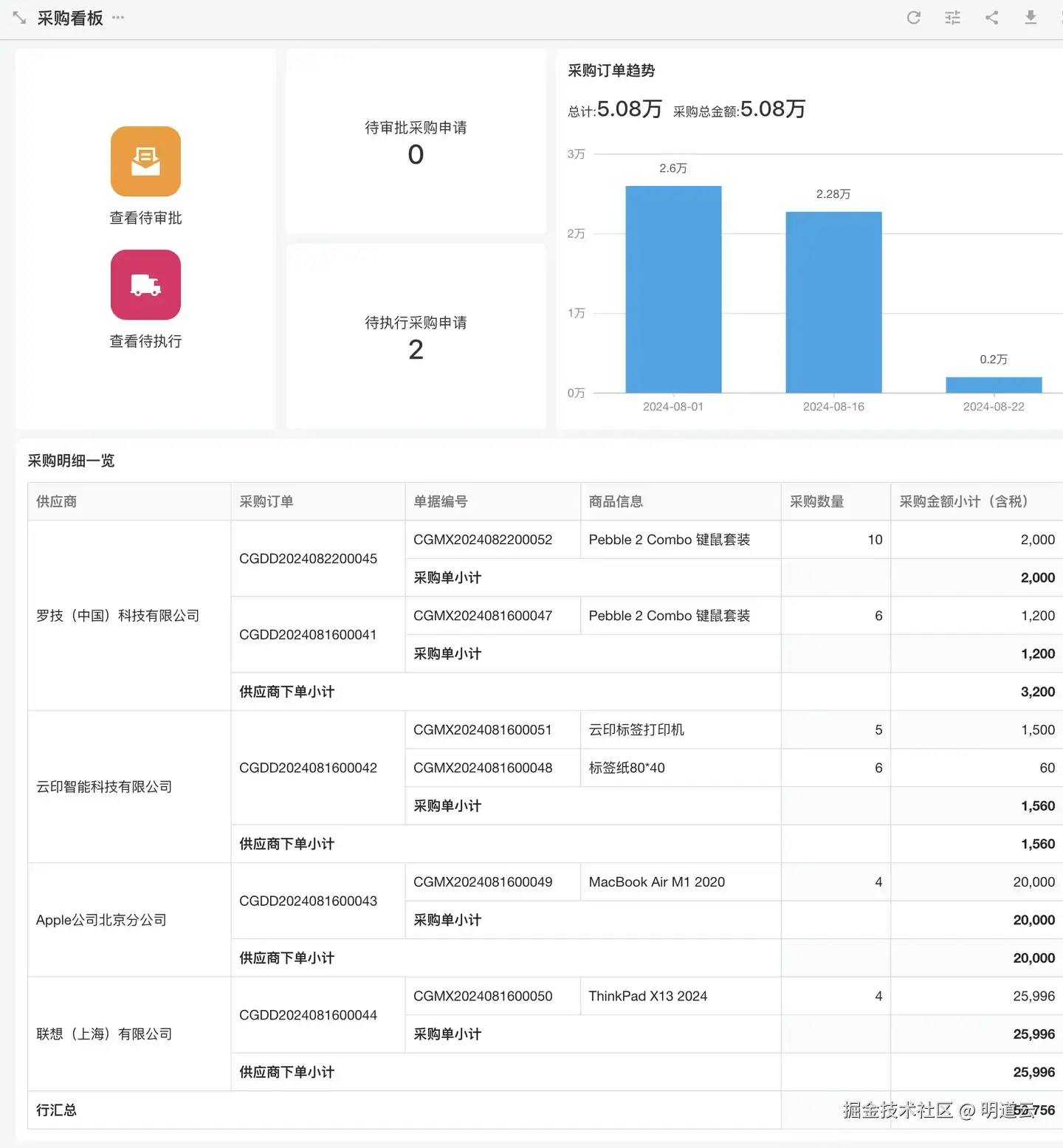
Task: Click the 查看待执行 label
Action: (145, 341)
